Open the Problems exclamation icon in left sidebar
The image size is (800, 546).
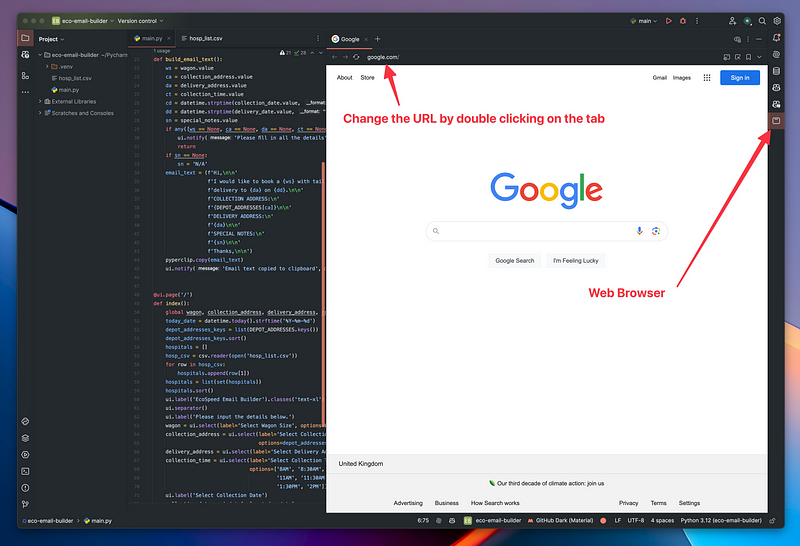coord(25,488)
